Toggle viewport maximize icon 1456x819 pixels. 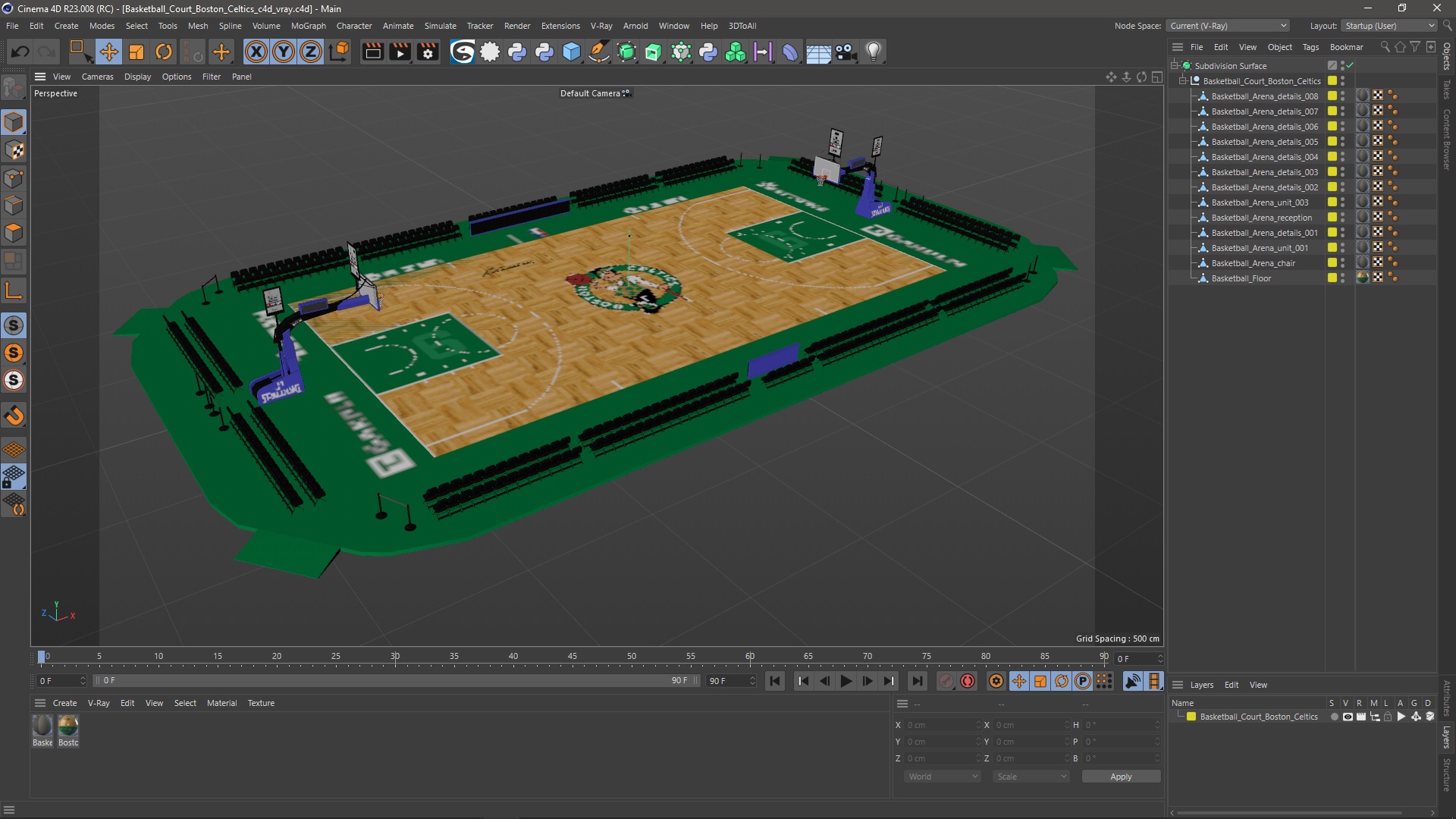pos(1156,77)
